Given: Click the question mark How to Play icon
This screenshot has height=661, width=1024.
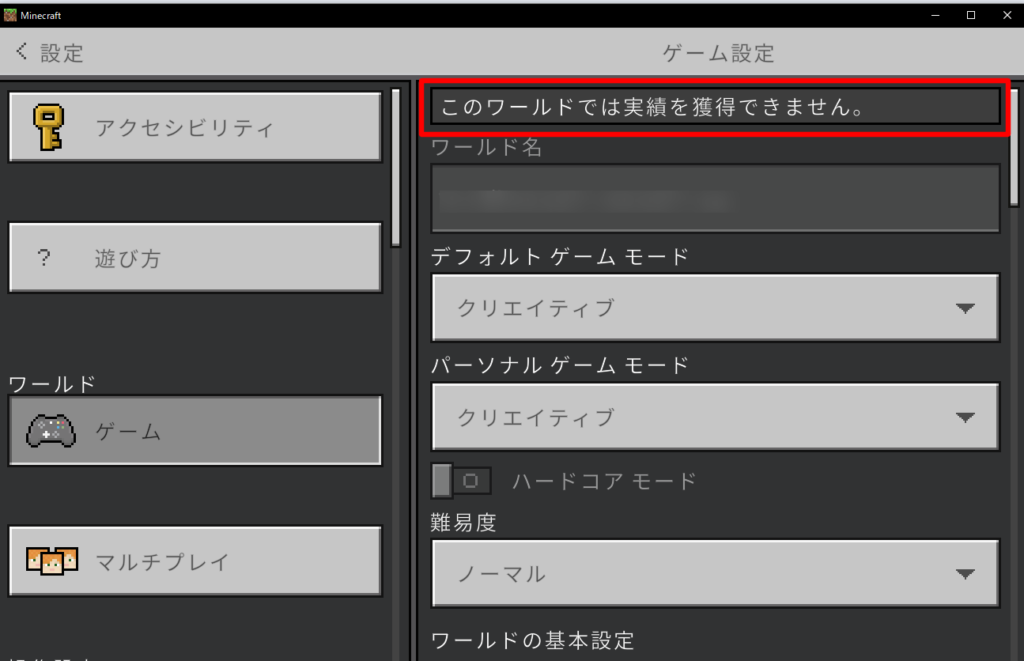Looking at the screenshot, I should pos(44,258).
